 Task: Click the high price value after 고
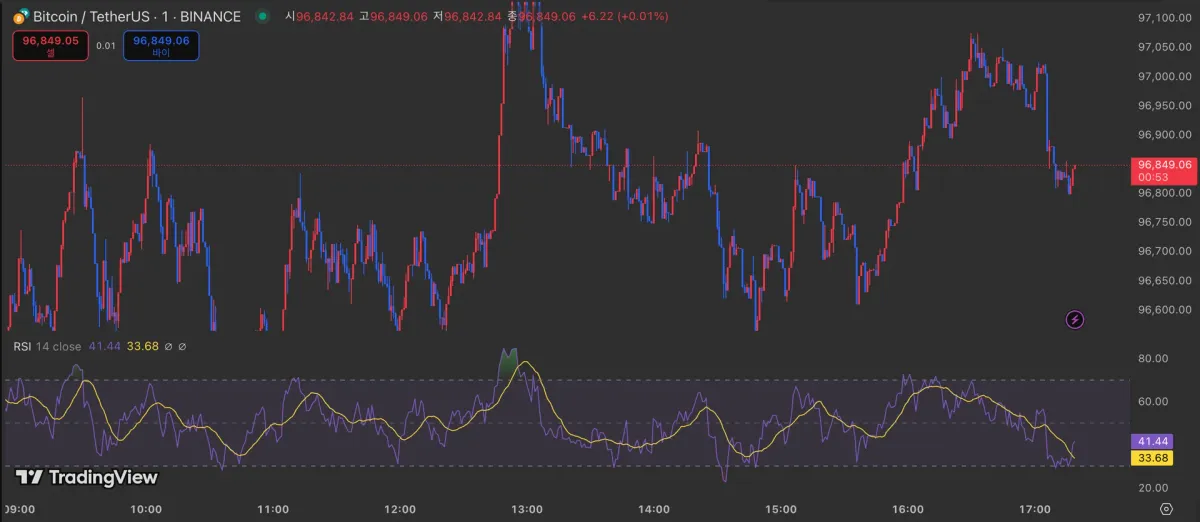coord(399,17)
